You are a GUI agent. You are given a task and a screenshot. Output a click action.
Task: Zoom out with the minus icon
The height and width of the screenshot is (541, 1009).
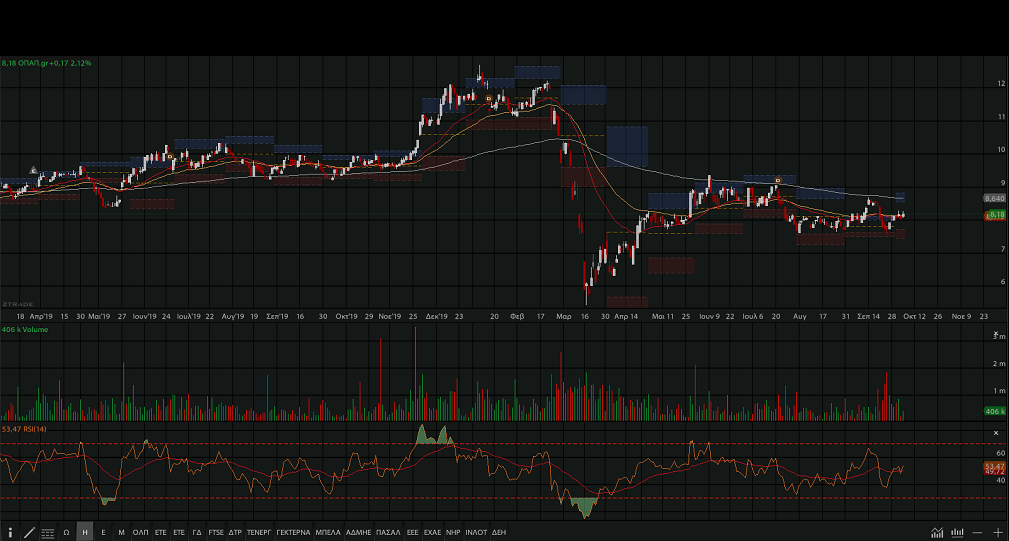pyautogui.click(x=977, y=533)
